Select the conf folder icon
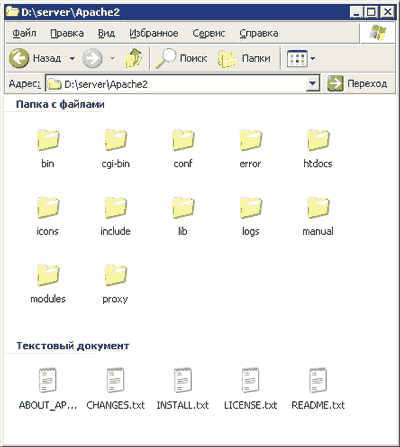This screenshot has width=400, height=447. [183, 140]
